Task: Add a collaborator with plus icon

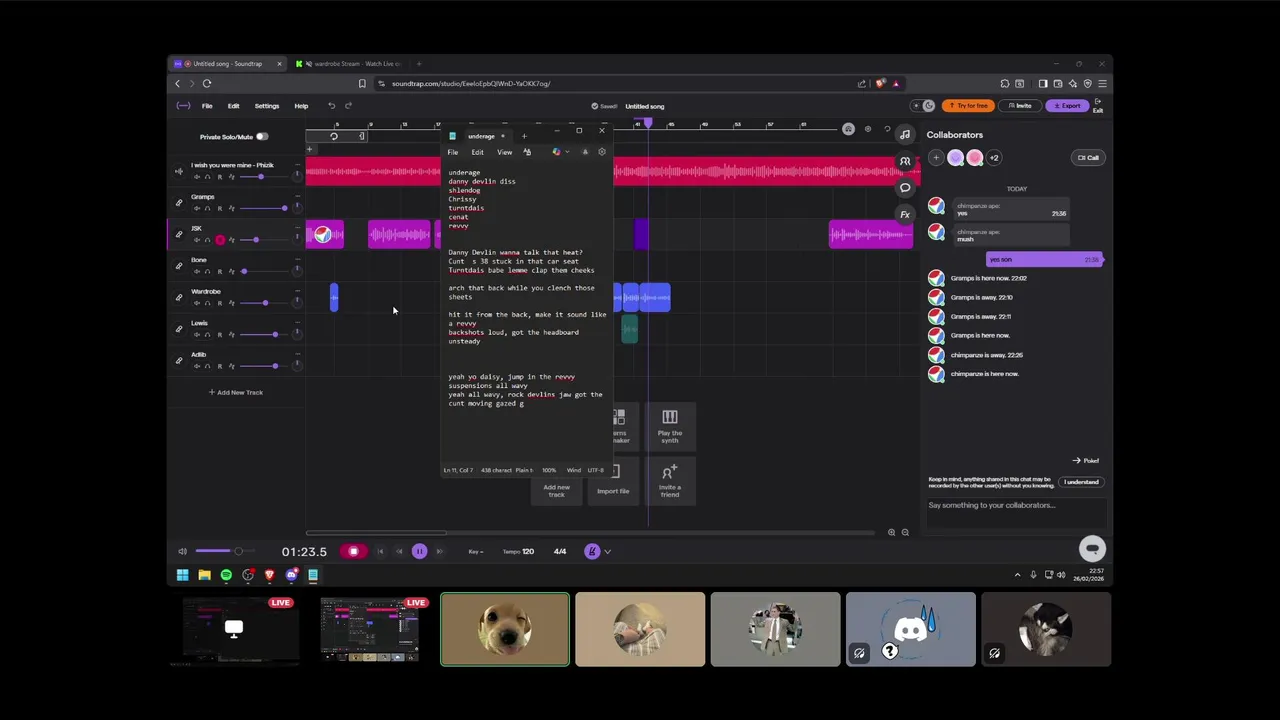Action: point(936,157)
